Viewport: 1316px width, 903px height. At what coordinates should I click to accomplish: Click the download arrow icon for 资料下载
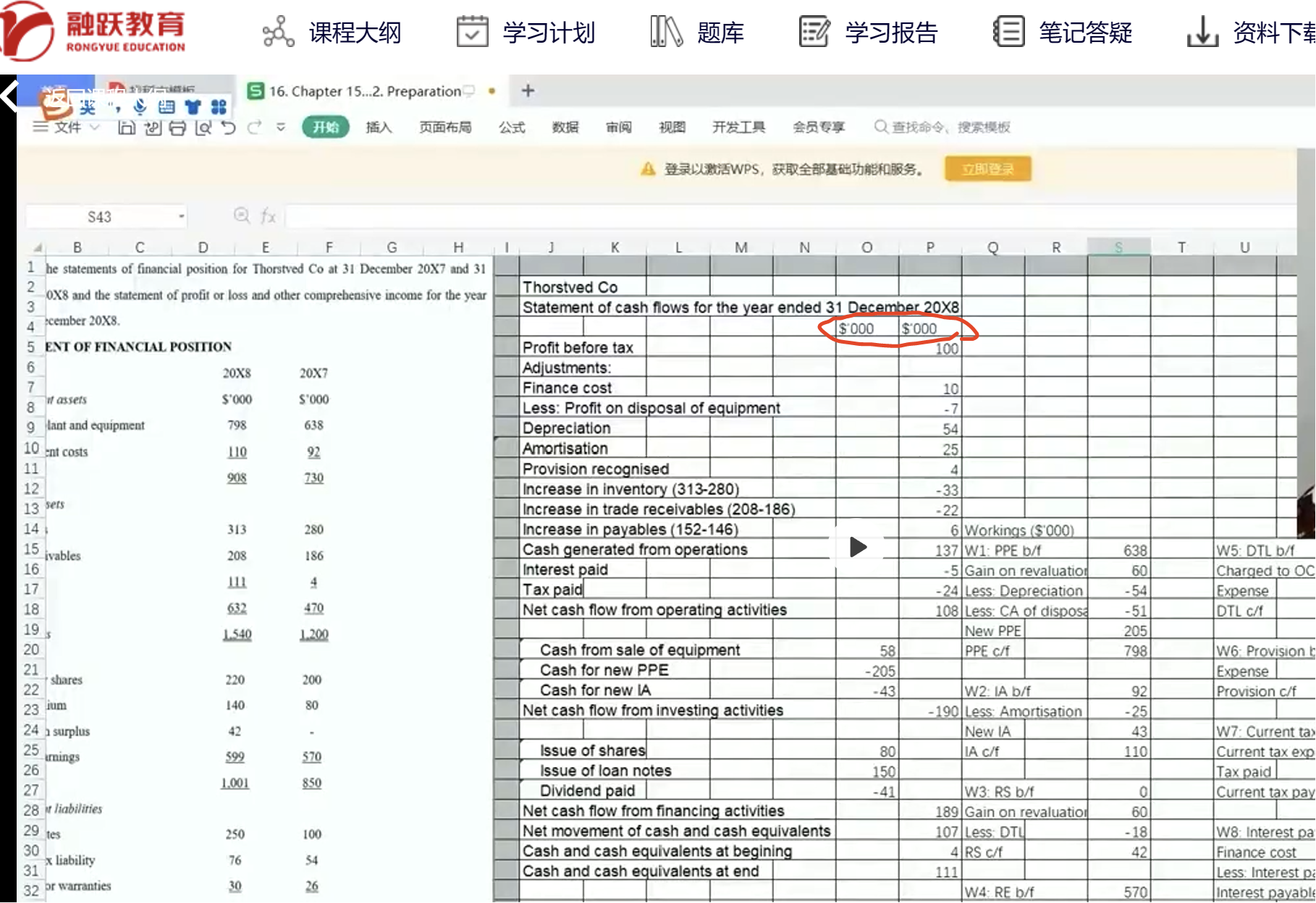coord(1202,32)
